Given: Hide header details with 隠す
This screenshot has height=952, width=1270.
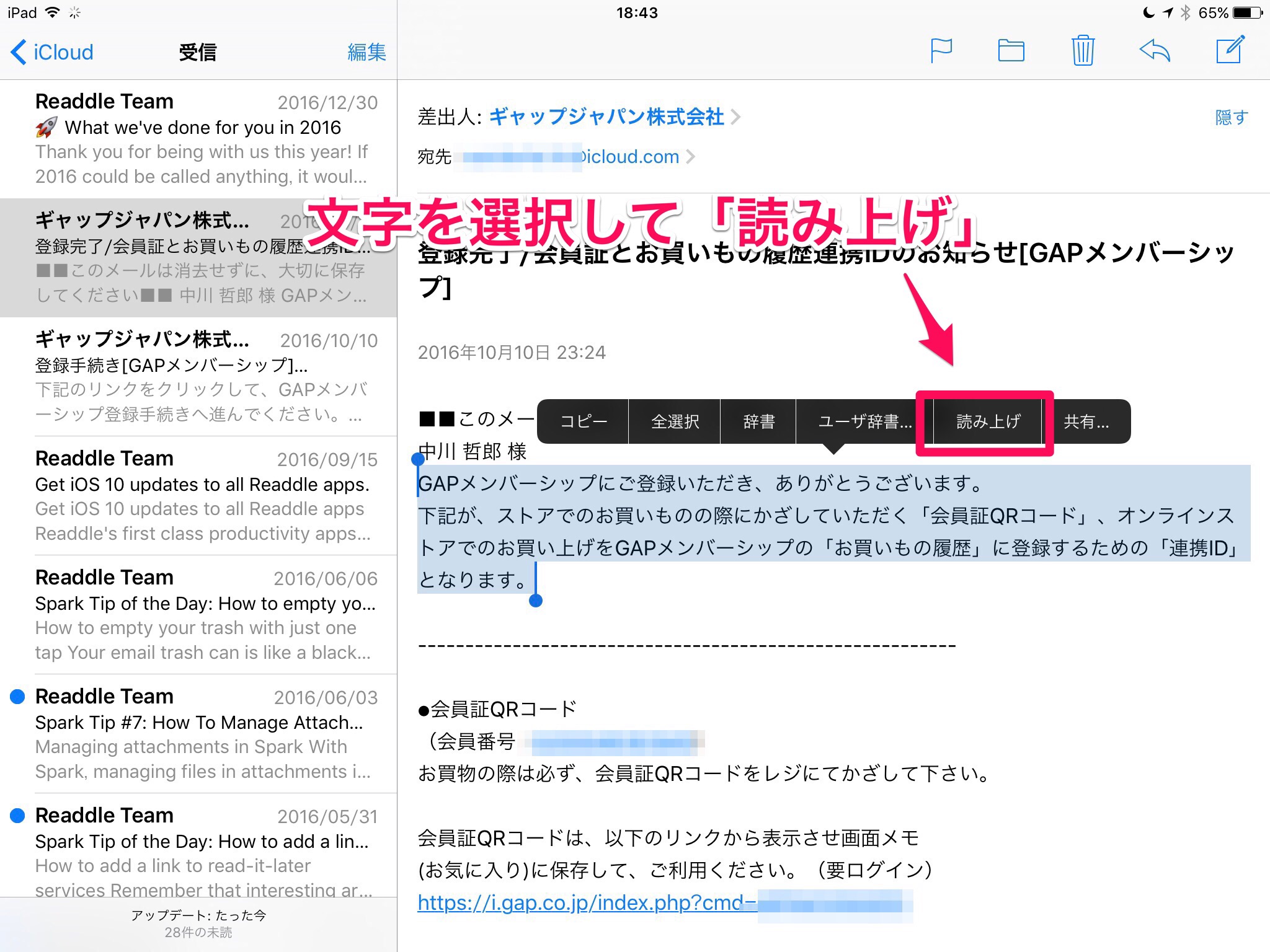Looking at the screenshot, I should point(1231,117).
